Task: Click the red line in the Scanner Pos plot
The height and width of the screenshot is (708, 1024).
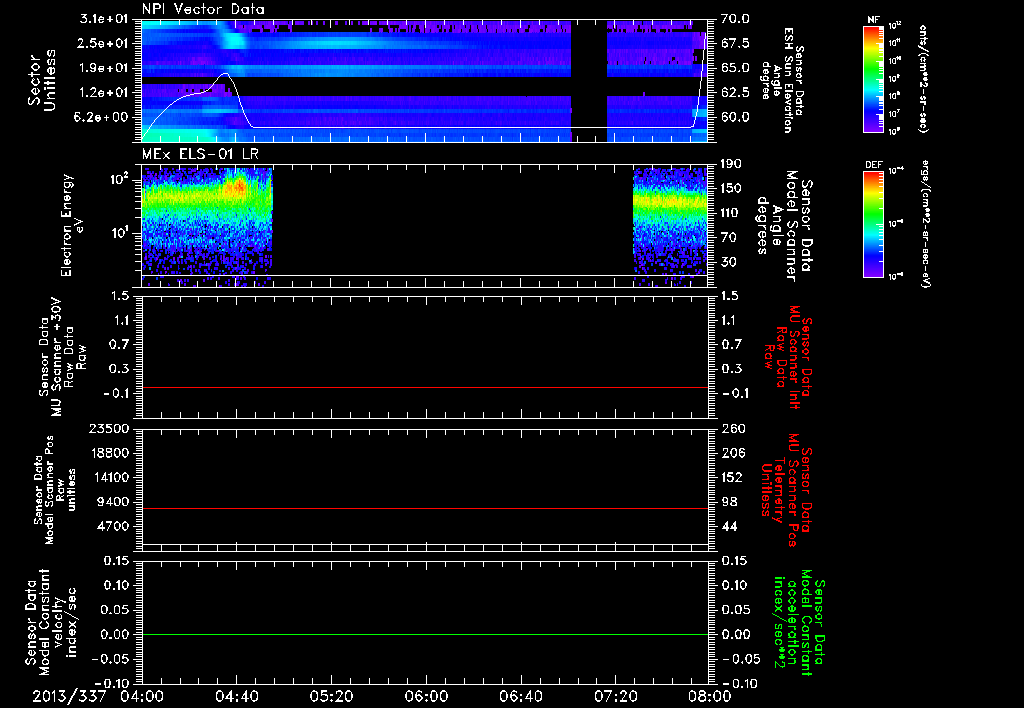Action: [425, 508]
